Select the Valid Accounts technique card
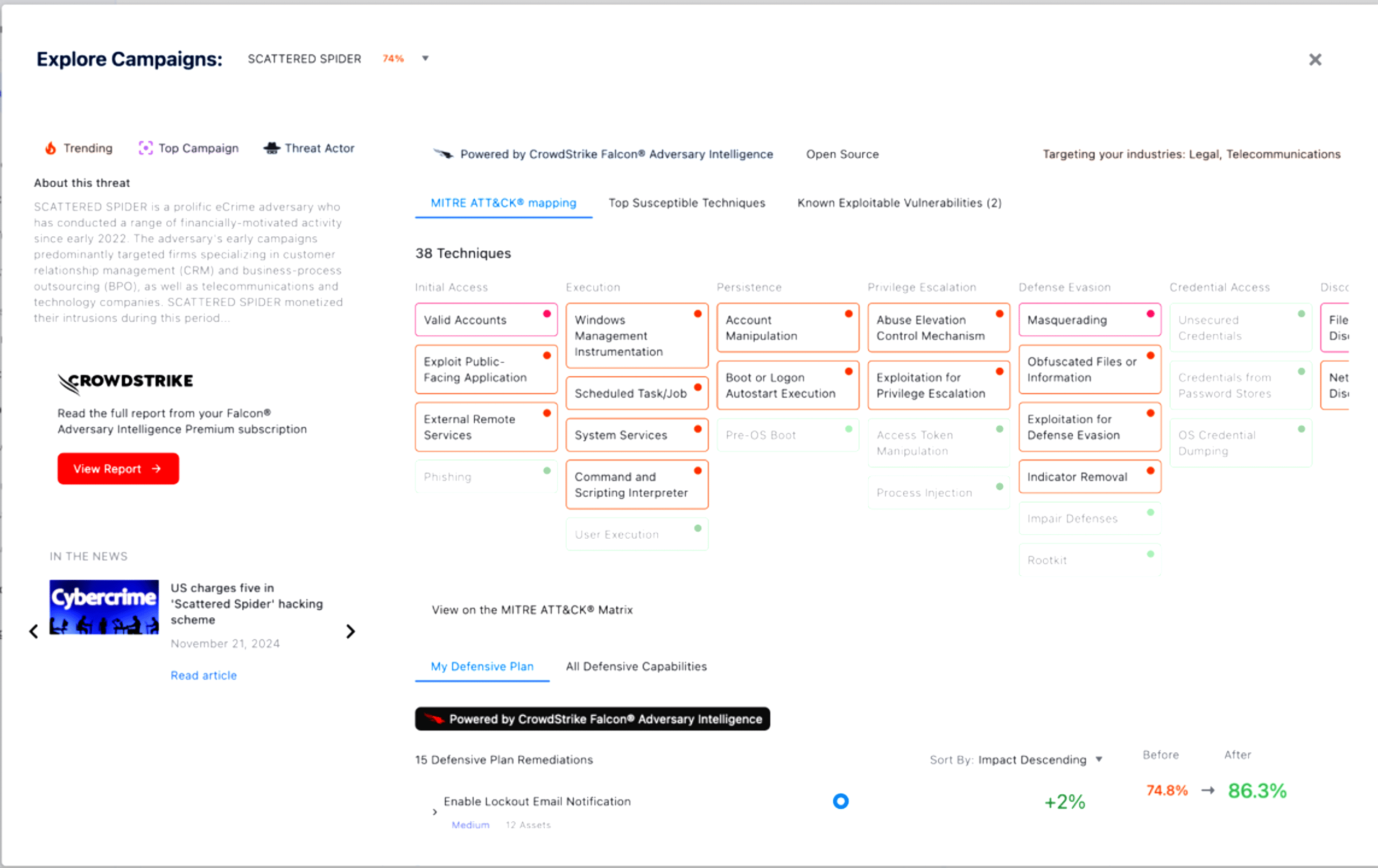 486,320
